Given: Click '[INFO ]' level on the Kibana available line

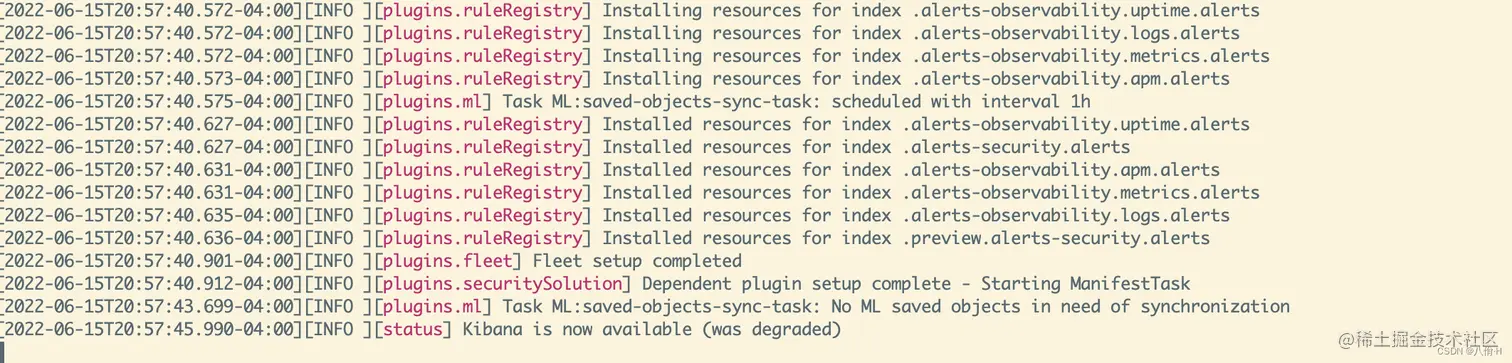Looking at the screenshot, I should pos(339,329).
